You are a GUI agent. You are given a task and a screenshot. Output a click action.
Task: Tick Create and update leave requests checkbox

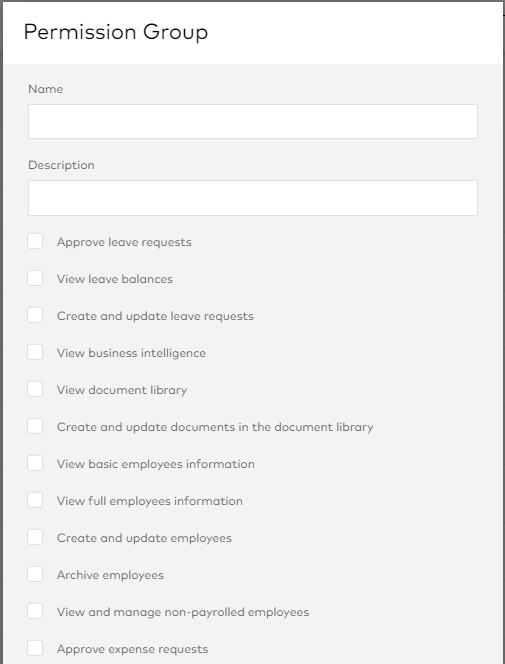click(x=35, y=315)
